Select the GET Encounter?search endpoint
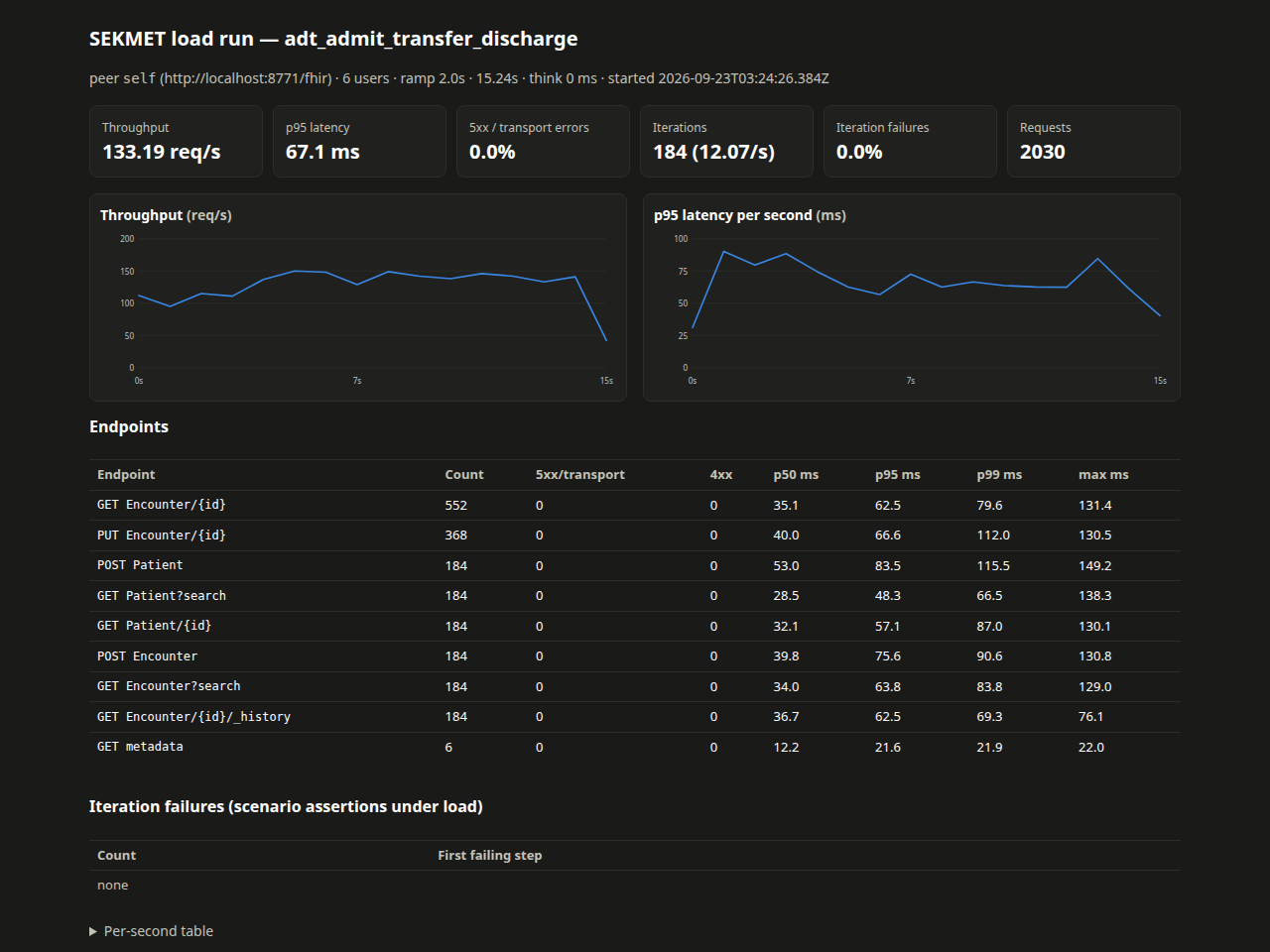 click(169, 686)
